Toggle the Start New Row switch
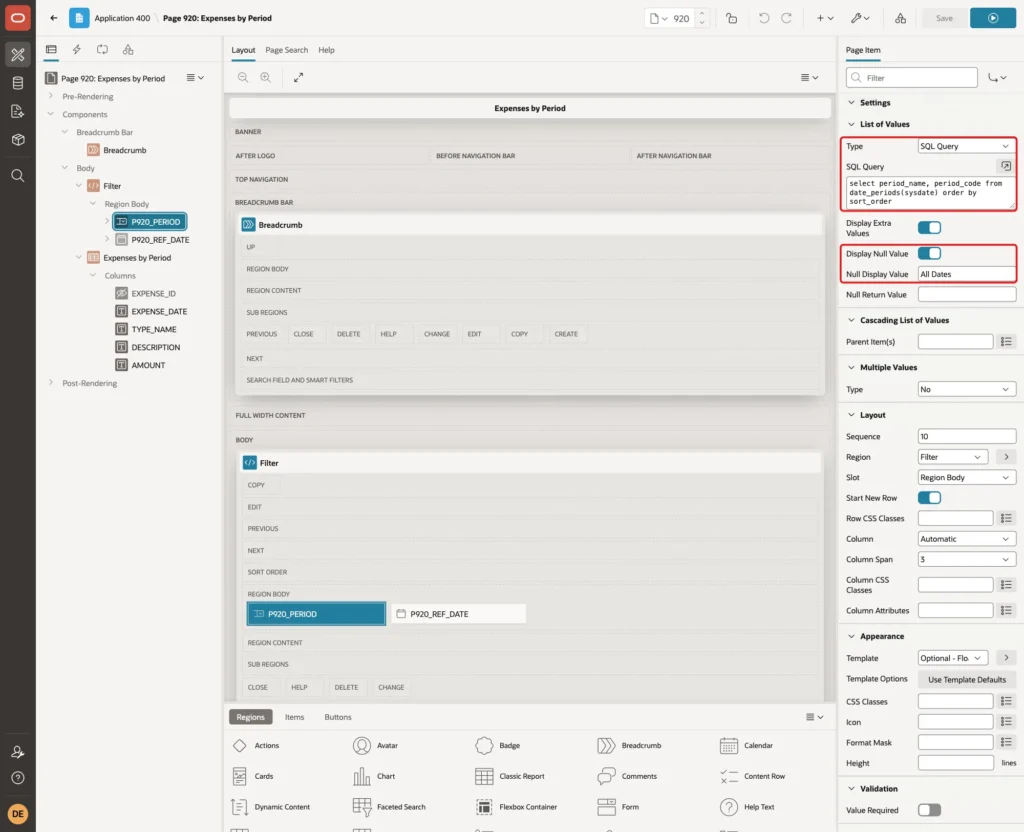 point(929,498)
